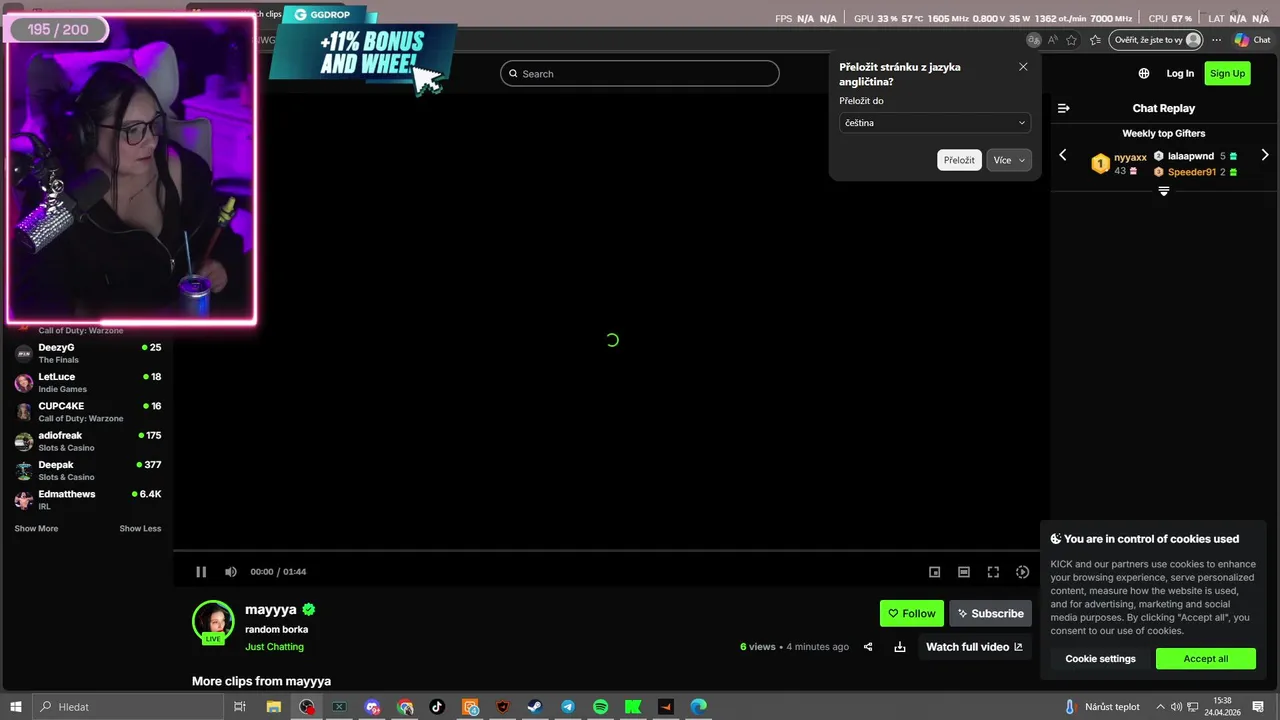1280x720 pixels.
Task: Open the Windows Start menu
Action: (16, 707)
